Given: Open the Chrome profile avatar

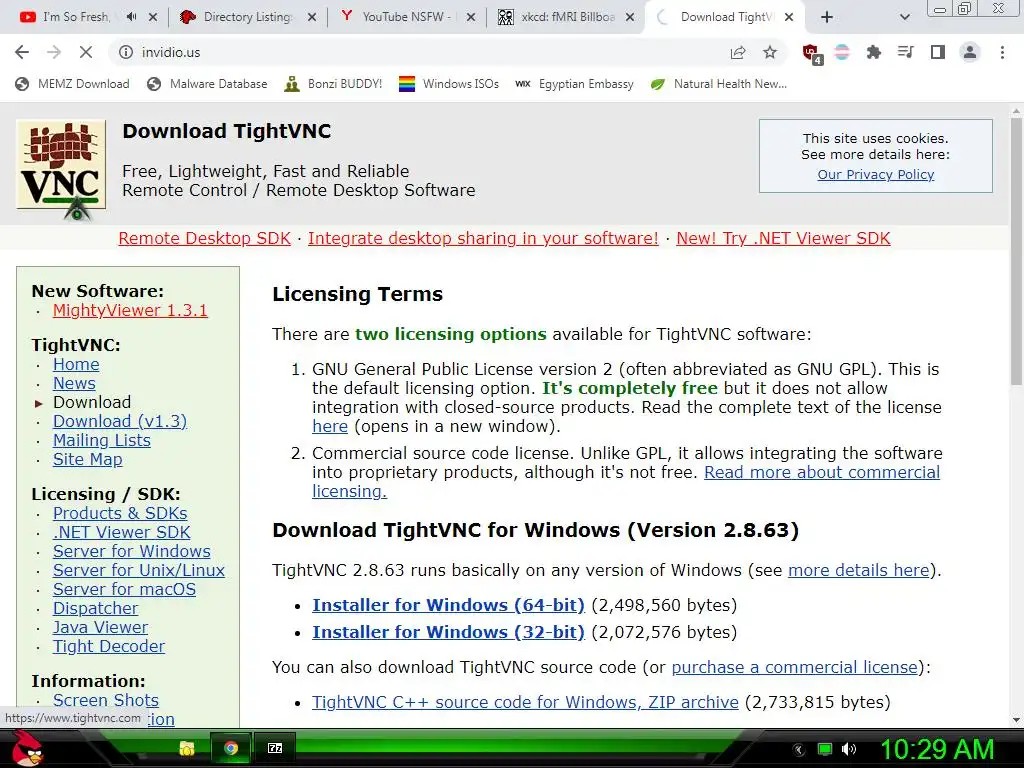Looking at the screenshot, I should [970, 52].
